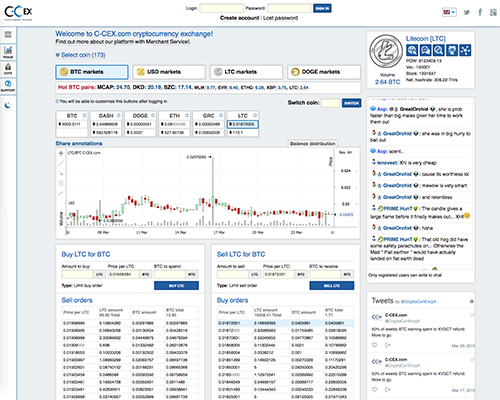Click the large Litecoin coin logo
This screenshot has height=400, width=500.
pyautogui.click(x=386, y=52)
